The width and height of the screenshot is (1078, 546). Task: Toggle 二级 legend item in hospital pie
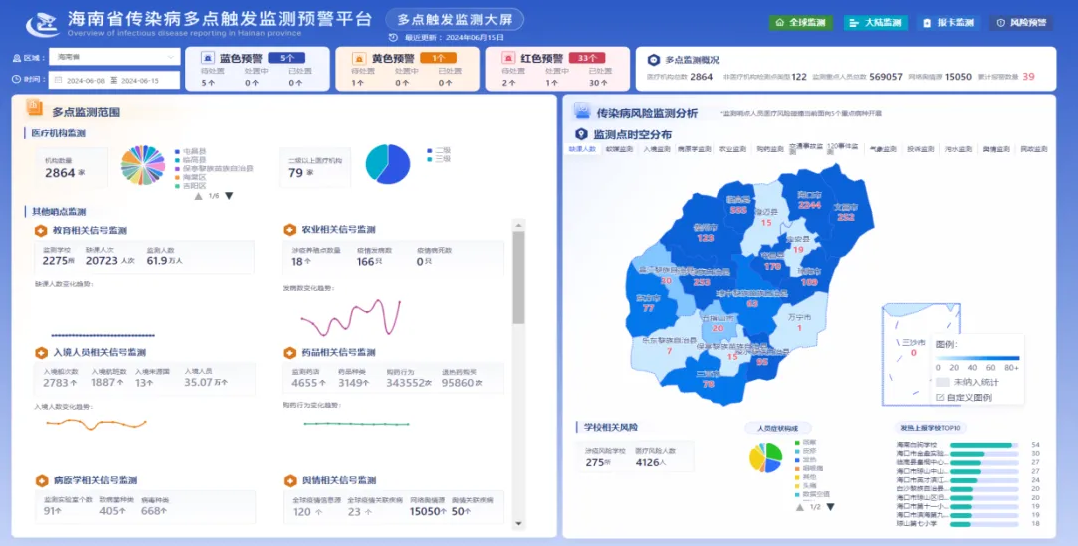439,151
